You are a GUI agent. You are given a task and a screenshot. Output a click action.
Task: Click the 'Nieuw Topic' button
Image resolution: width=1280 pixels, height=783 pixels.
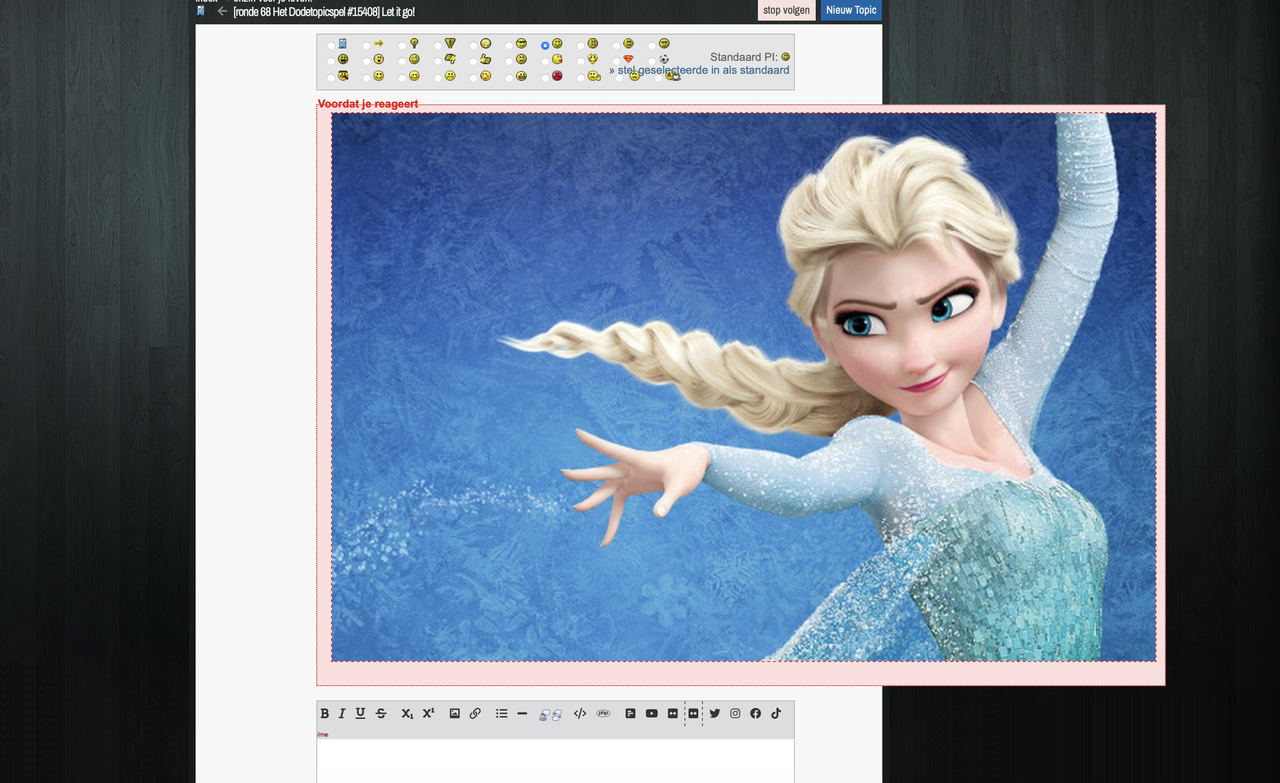851,10
